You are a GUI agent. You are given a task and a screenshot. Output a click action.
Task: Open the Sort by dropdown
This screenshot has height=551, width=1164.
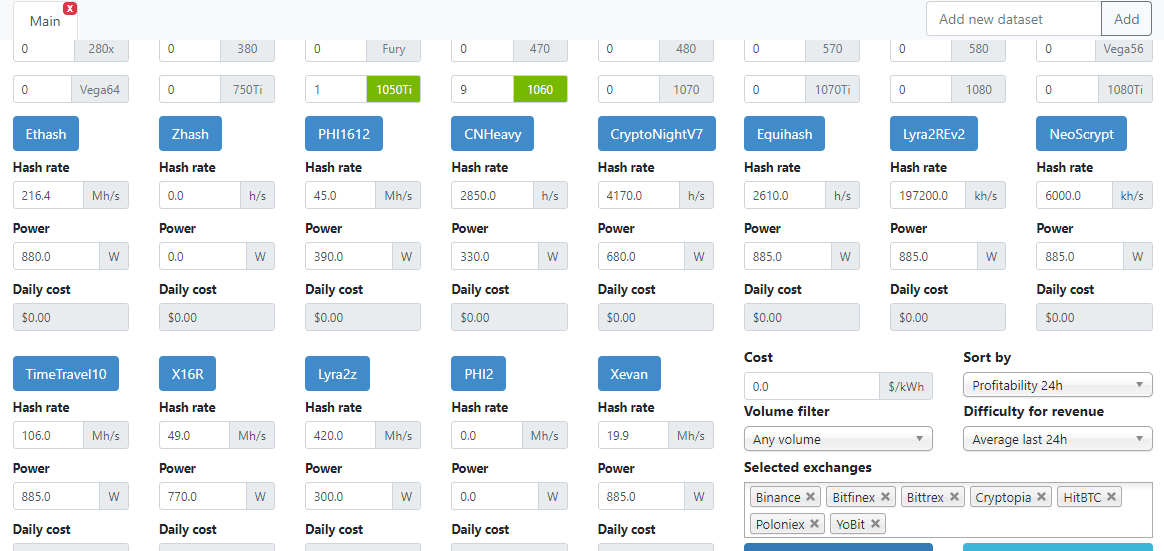pyautogui.click(x=1058, y=385)
